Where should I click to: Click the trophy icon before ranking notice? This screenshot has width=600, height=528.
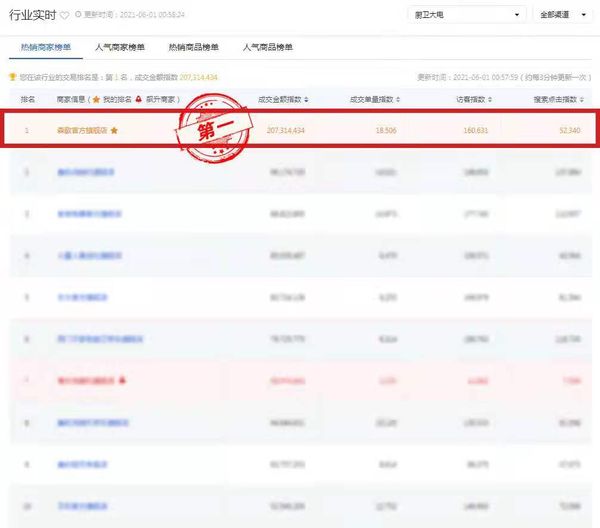[x=12, y=77]
